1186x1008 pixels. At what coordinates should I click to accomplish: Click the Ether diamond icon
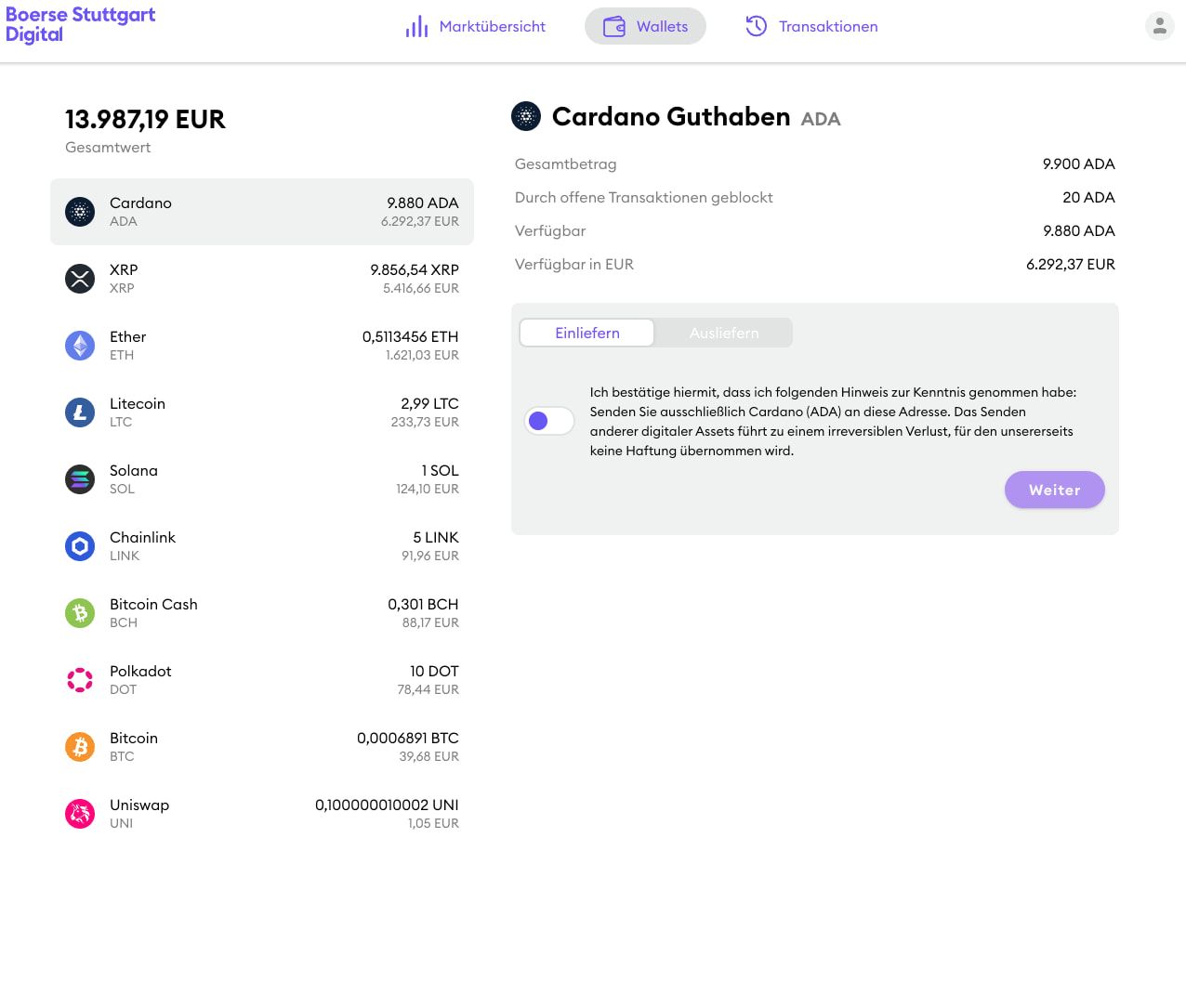80,346
